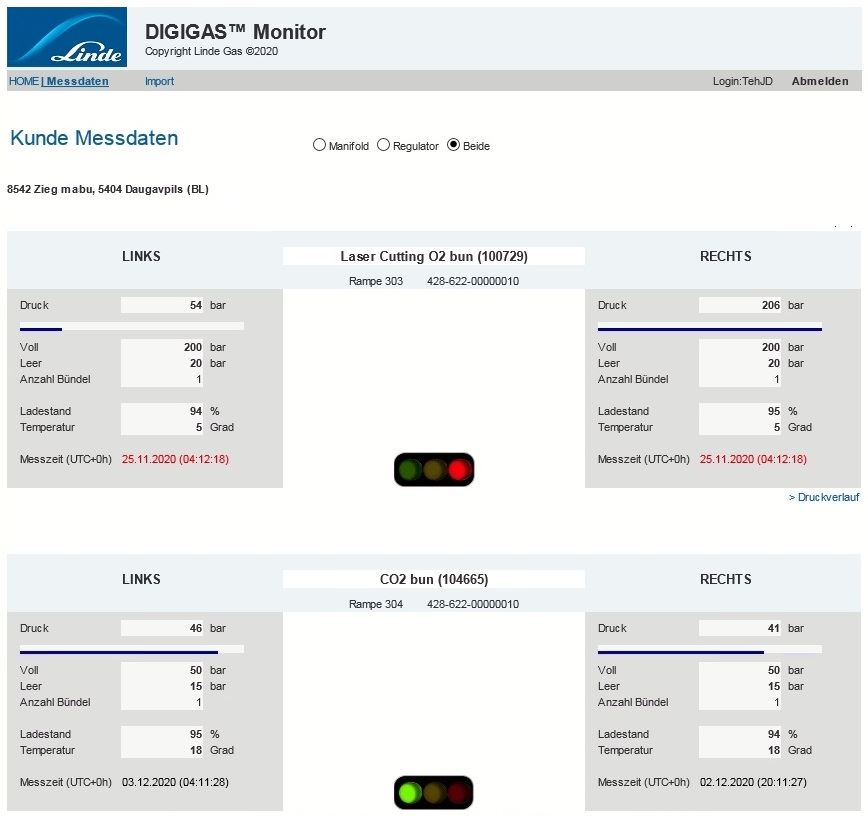Viewport: 868px width, 816px height.
Task: Click the left Ladestand field showing 94 %
Action: pyautogui.click(x=163, y=411)
